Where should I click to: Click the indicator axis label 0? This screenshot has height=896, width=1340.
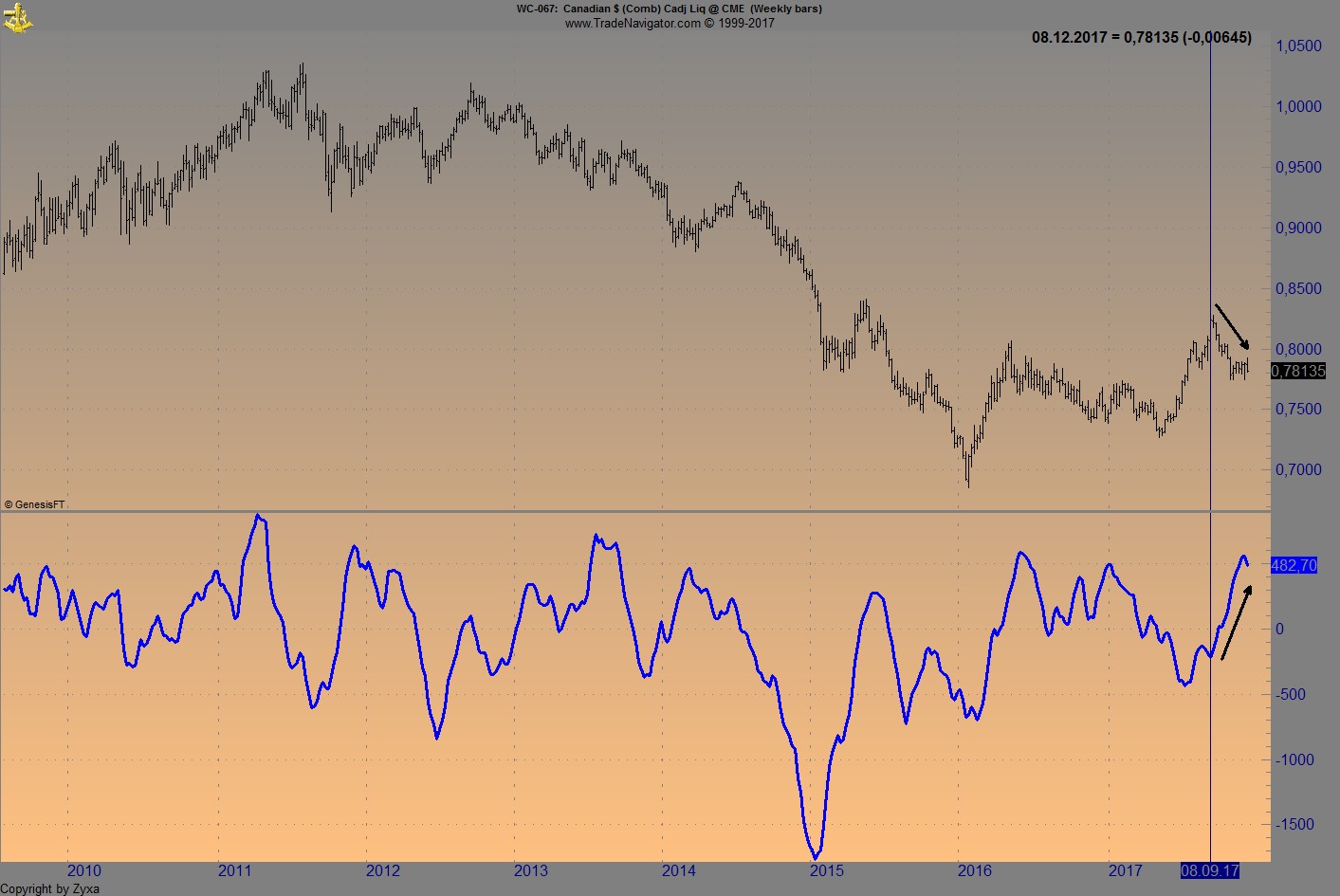[x=1280, y=630]
